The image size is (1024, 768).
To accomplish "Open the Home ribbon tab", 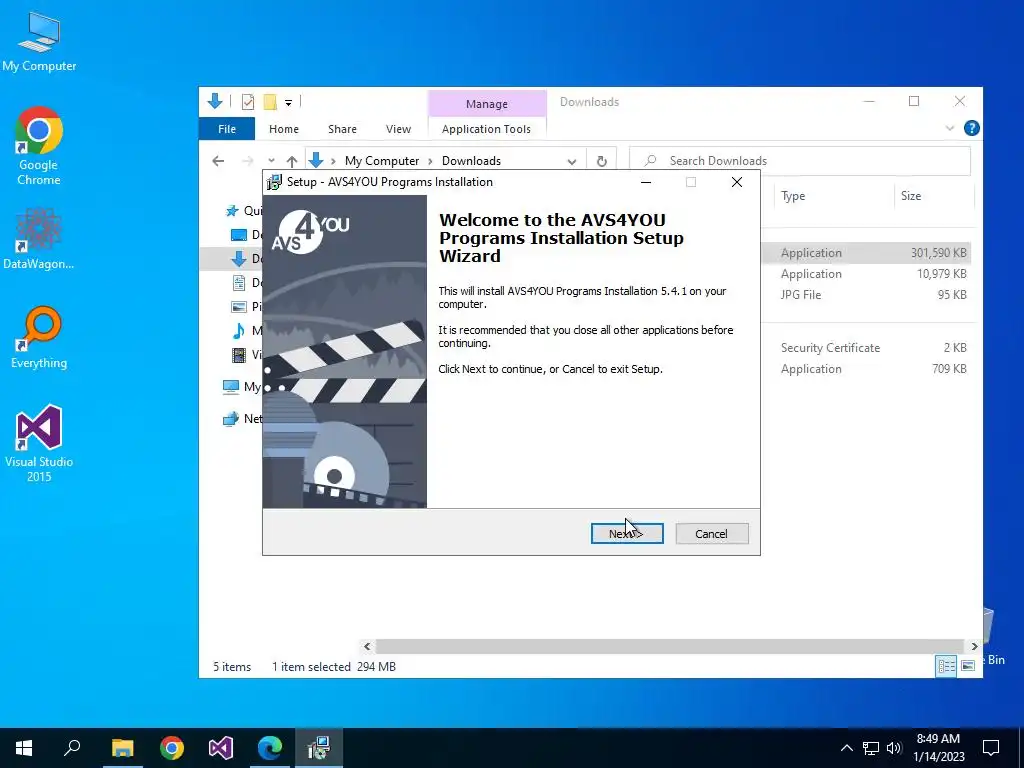I will (283, 129).
